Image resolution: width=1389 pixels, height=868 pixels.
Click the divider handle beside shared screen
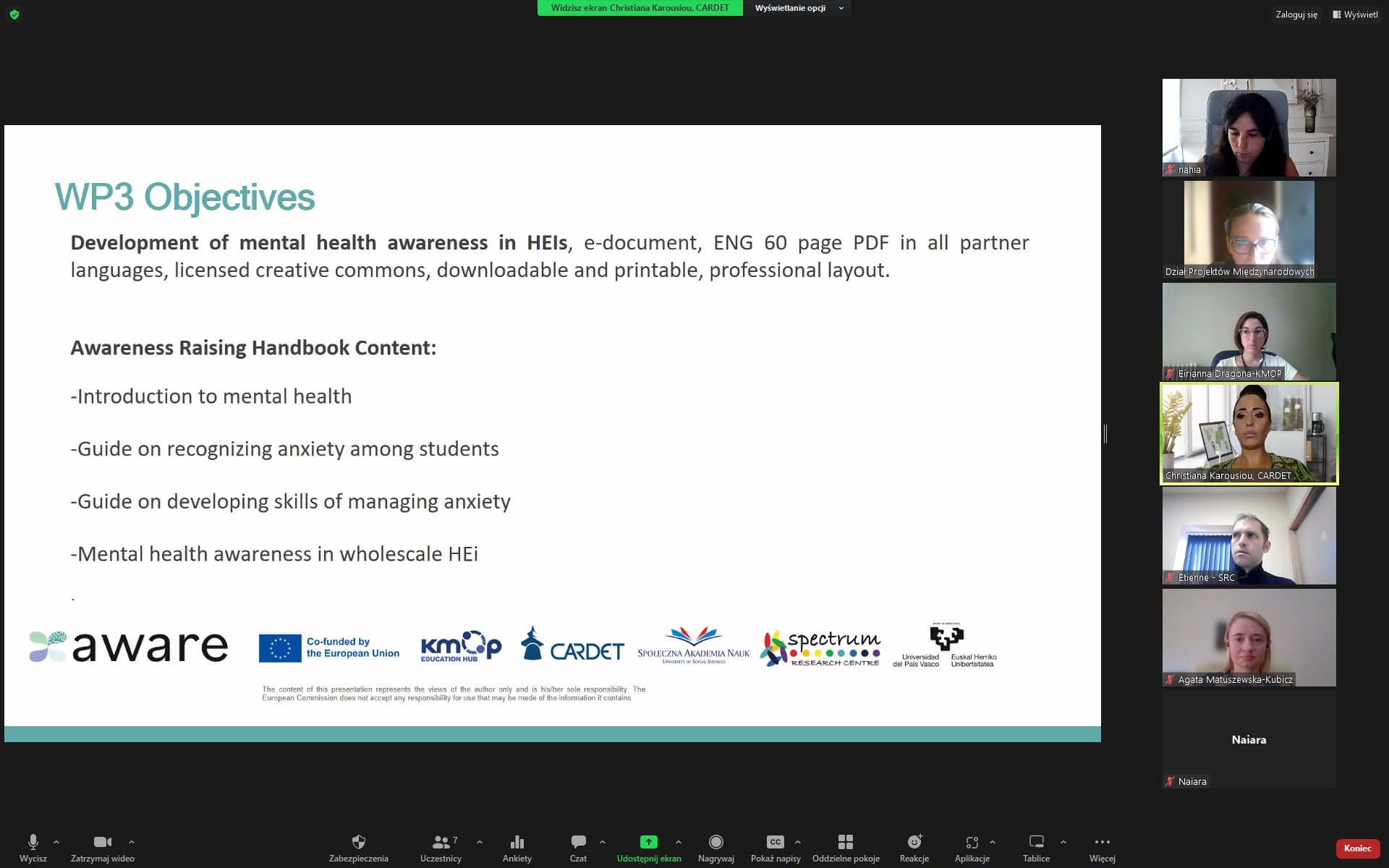[1105, 434]
